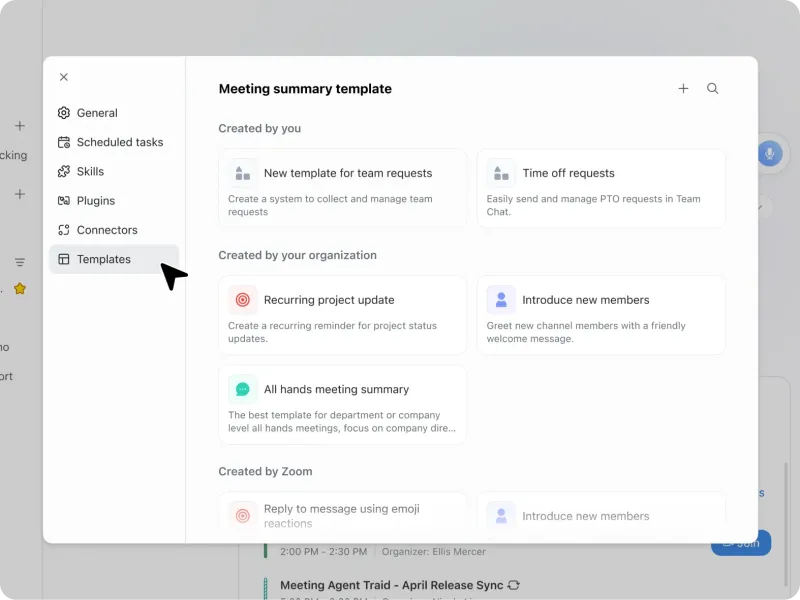Switch to the Connectors section
Image resolution: width=800 pixels, height=600 pixels.
tap(114, 230)
